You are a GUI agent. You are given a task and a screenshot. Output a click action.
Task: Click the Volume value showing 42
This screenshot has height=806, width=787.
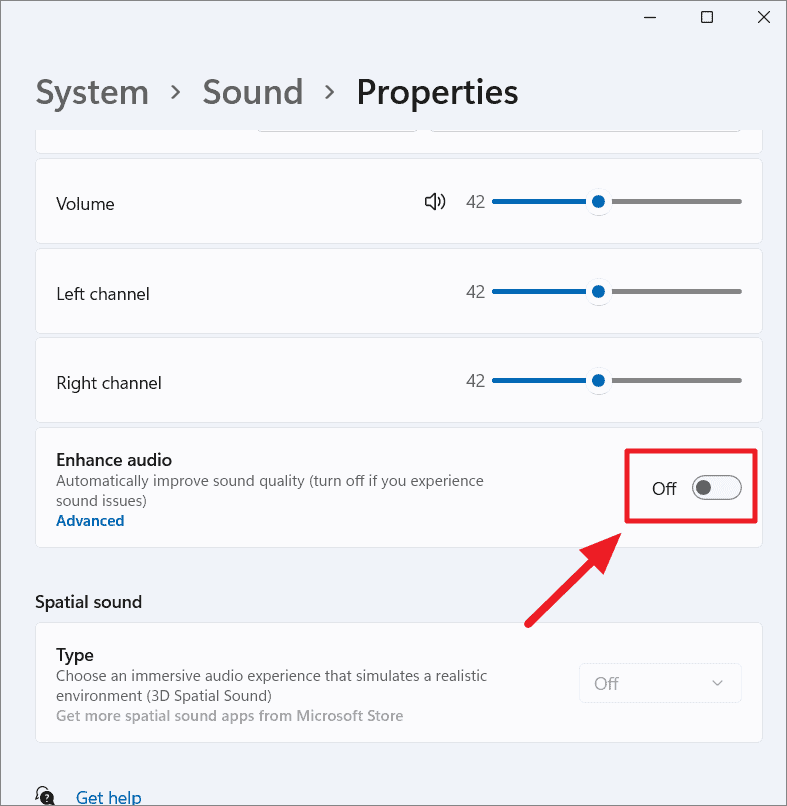[x=475, y=201]
